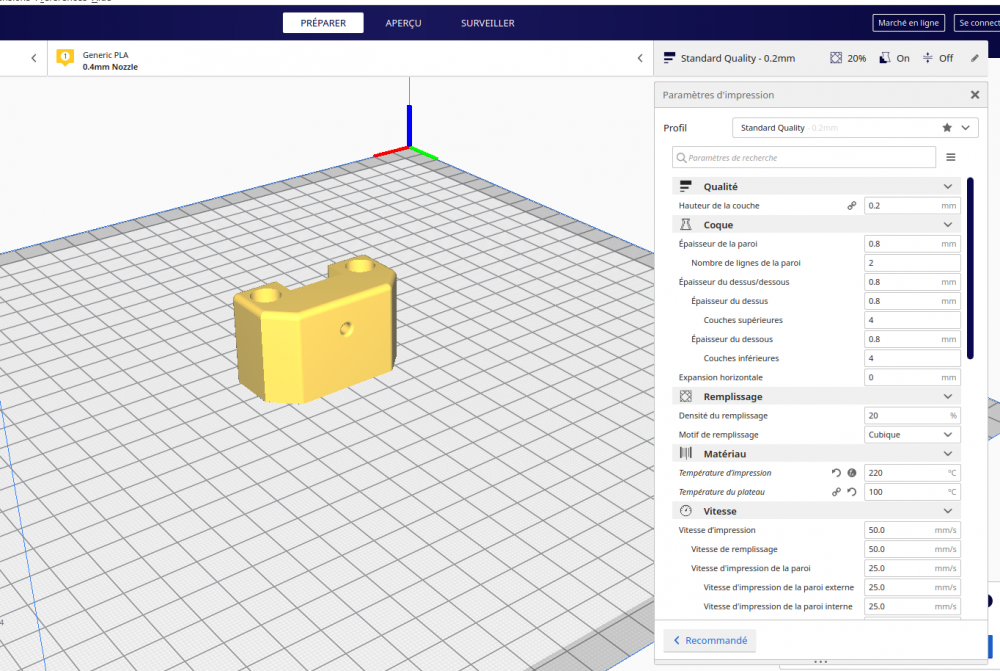Screen dimensions: 1000x671
Task: Click the Épaisseur du dessous value field
Action: click(912, 339)
